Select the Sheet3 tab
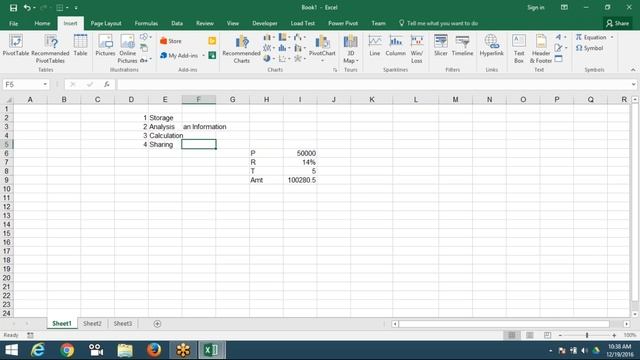This screenshot has height=360, width=640. tap(122, 324)
